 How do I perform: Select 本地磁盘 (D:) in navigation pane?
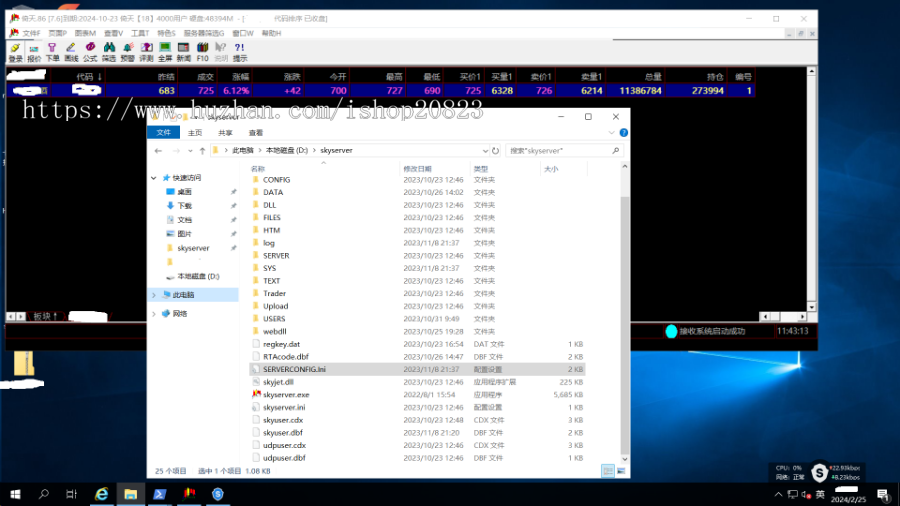click(x=198, y=277)
